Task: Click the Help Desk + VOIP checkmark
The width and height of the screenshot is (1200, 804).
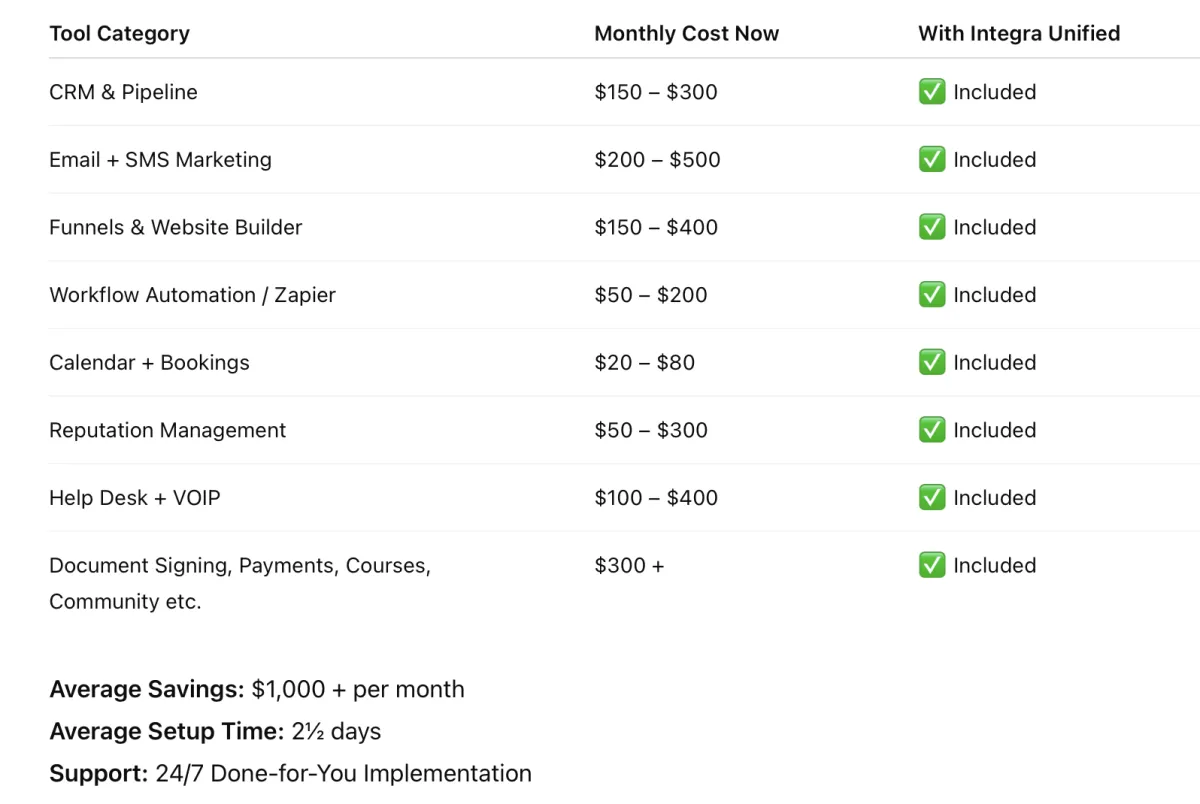Action: (931, 498)
